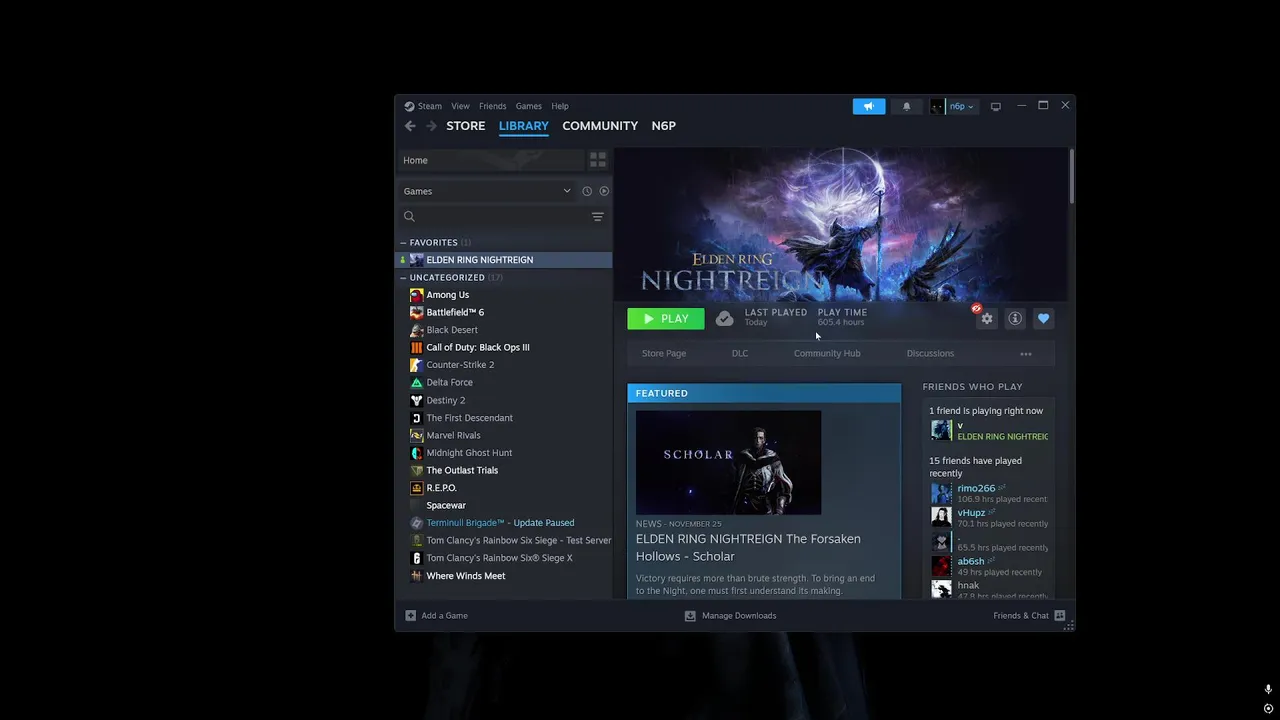The width and height of the screenshot is (1280, 720).
Task: Switch to the COMMUNITY tab
Action: point(600,126)
